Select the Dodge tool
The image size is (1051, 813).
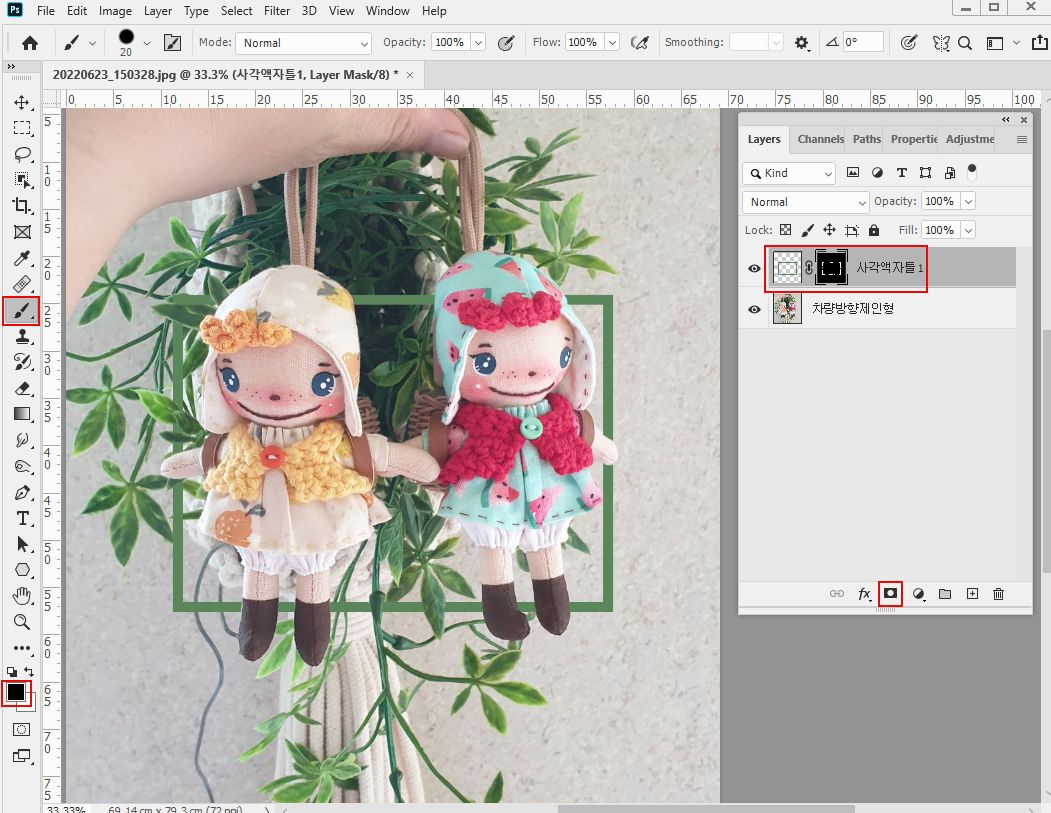pos(22,466)
